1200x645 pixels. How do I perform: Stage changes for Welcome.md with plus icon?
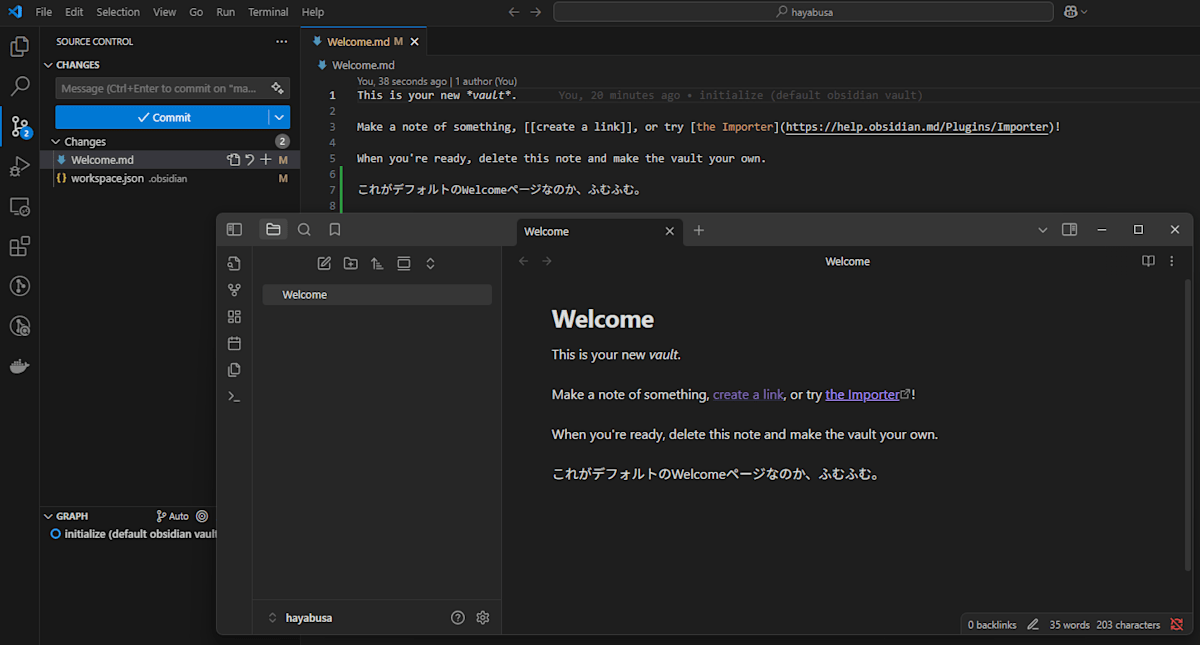(265, 160)
